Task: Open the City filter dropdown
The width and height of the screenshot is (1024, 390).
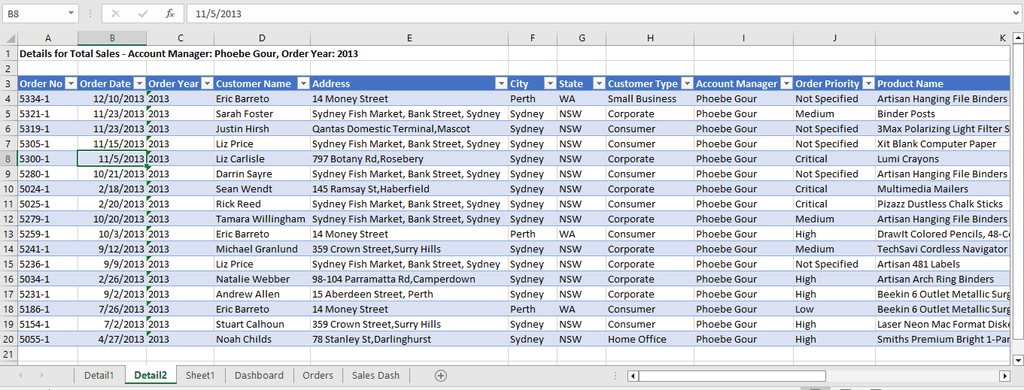Action: pyautogui.click(x=550, y=84)
